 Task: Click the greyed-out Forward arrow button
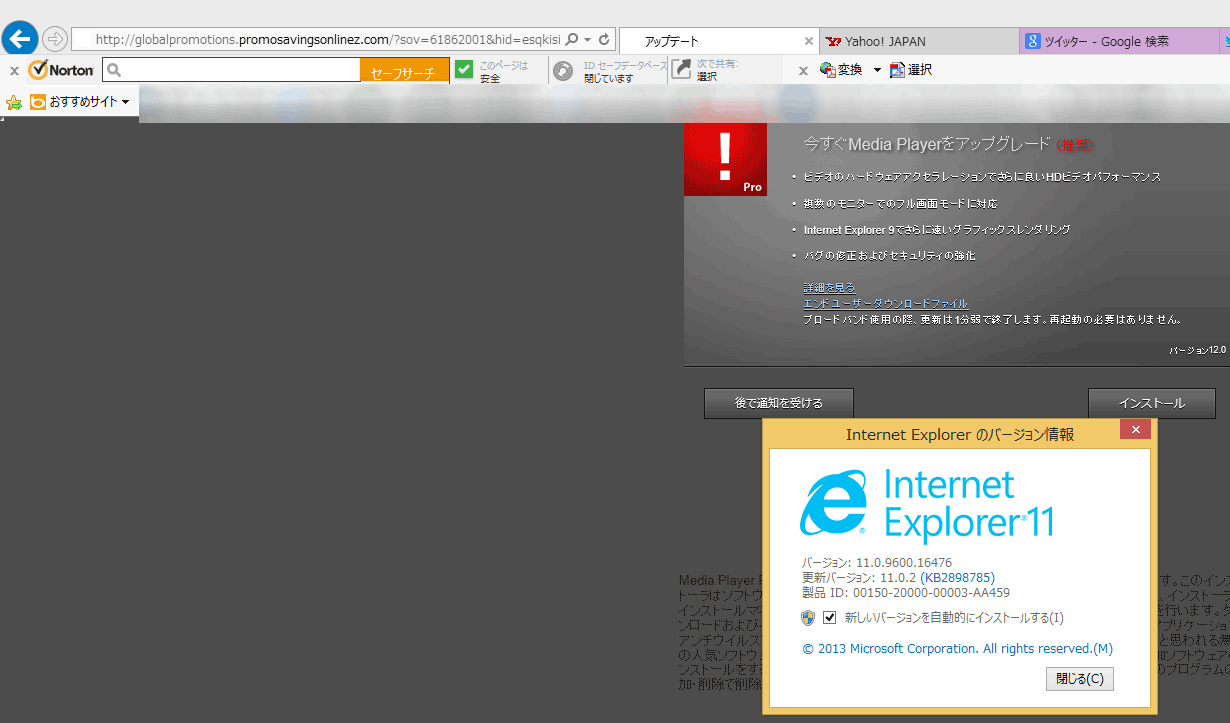tap(55, 40)
